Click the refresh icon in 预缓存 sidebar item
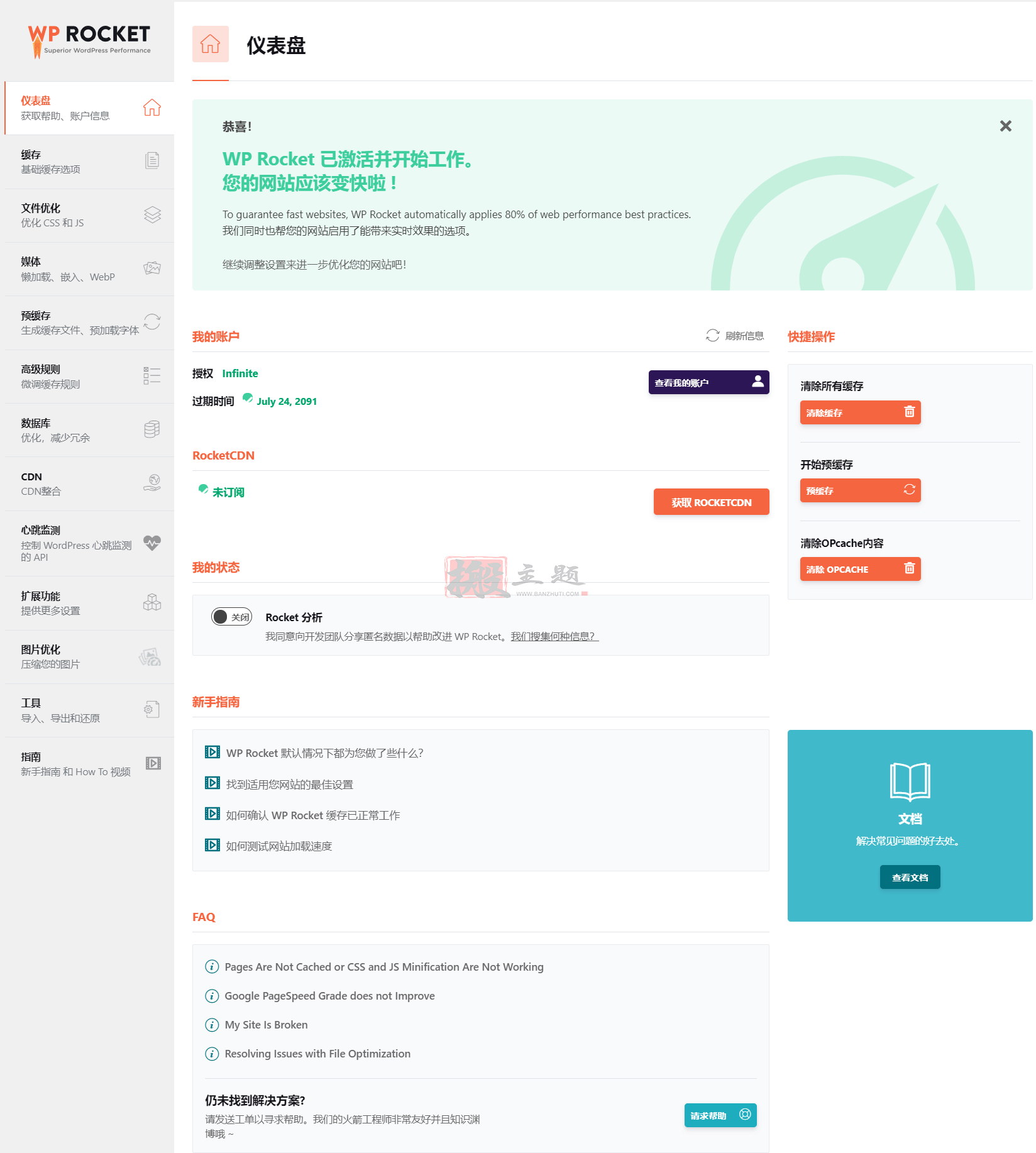 pyautogui.click(x=152, y=322)
